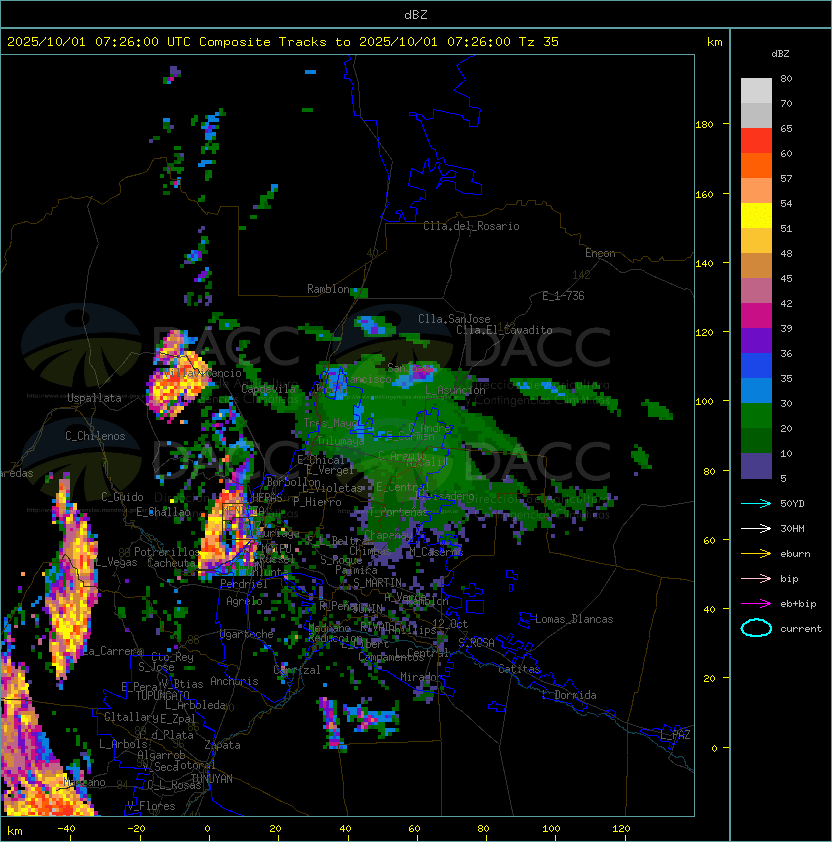Click the 'L_Asuncion' map label
The height and width of the screenshot is (842, 832).
pyautogui.click(x=455, y=390)
